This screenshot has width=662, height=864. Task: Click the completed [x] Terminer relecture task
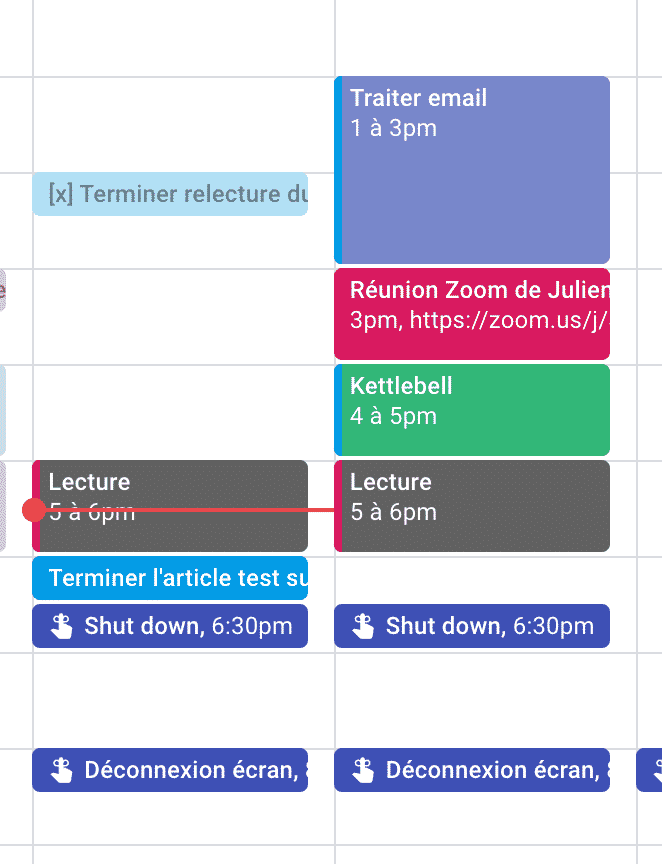(x=170, y=194)
